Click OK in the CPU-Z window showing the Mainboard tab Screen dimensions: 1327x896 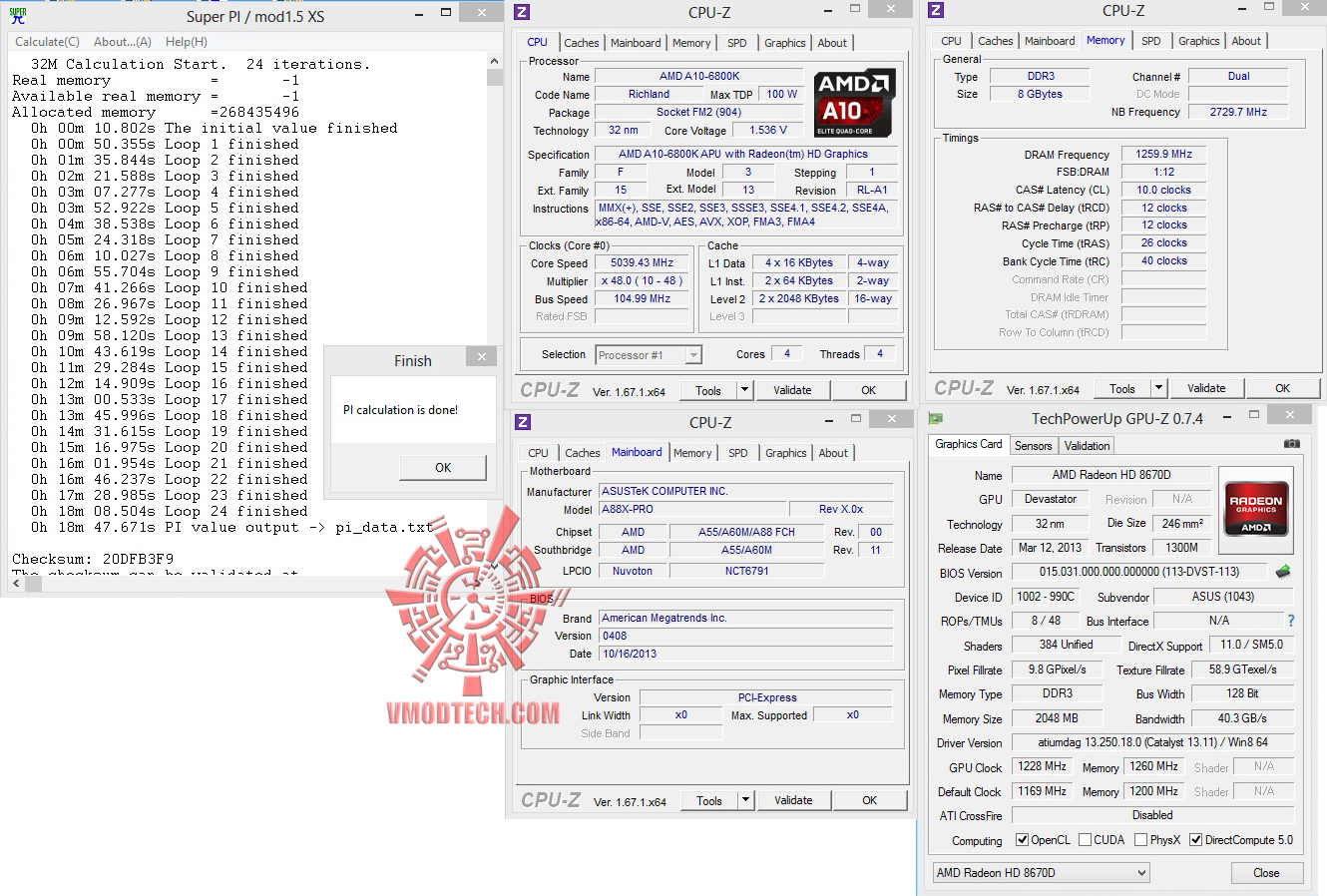pyautogui.click(x=870, y=800)
